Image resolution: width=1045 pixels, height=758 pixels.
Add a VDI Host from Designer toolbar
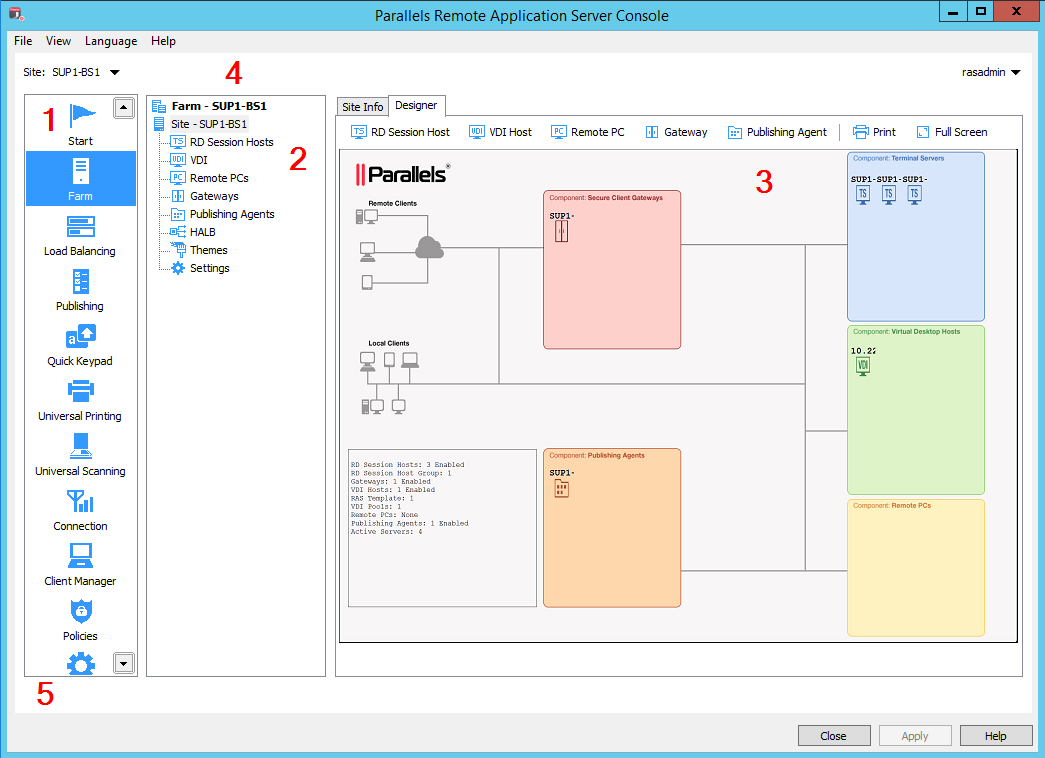[500, 132]
